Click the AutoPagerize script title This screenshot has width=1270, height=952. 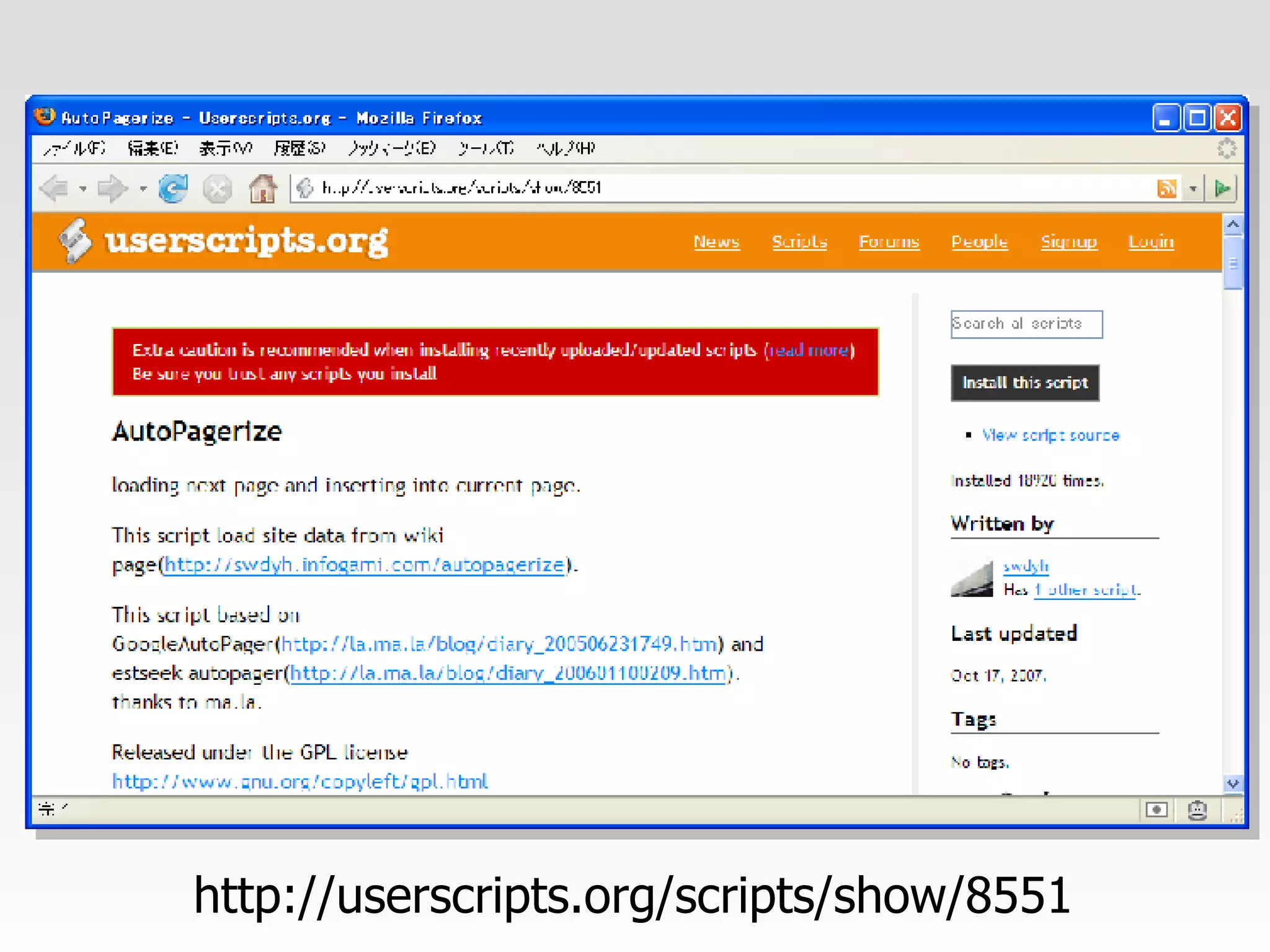[x=197, y=431]
